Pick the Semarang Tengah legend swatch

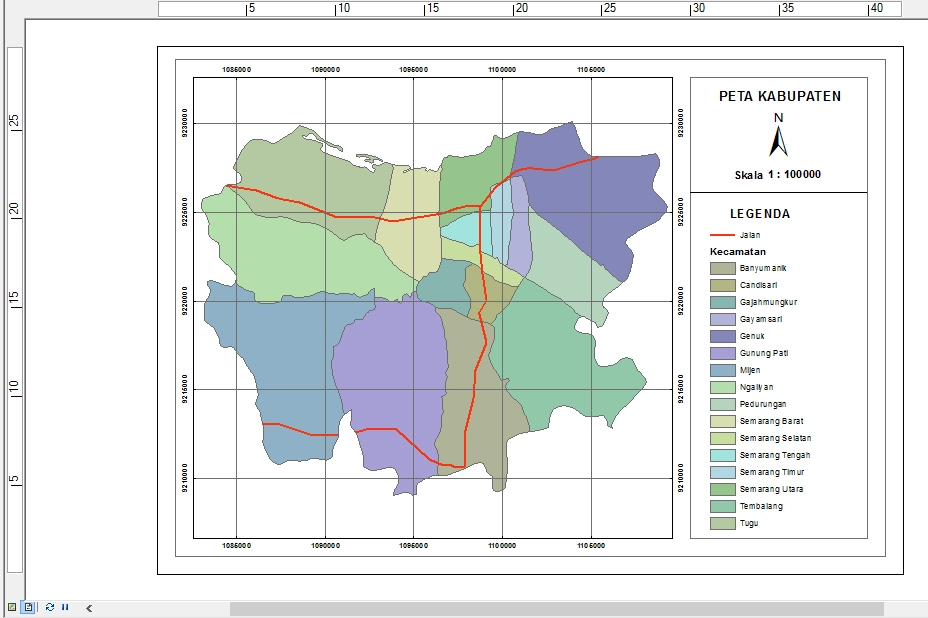pyautogui.click(x=722, y=455)
